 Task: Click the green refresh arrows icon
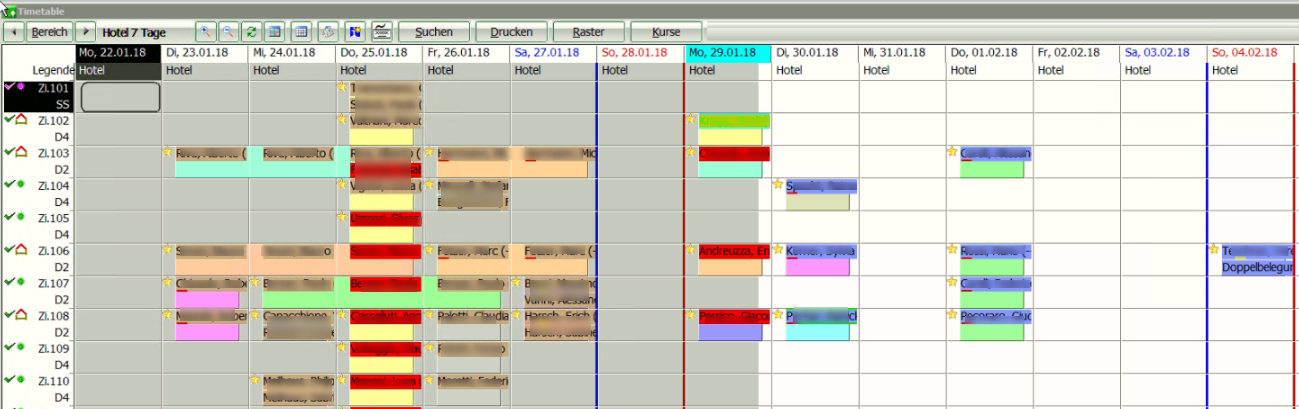pyautogui.click(x=251, y=32)
